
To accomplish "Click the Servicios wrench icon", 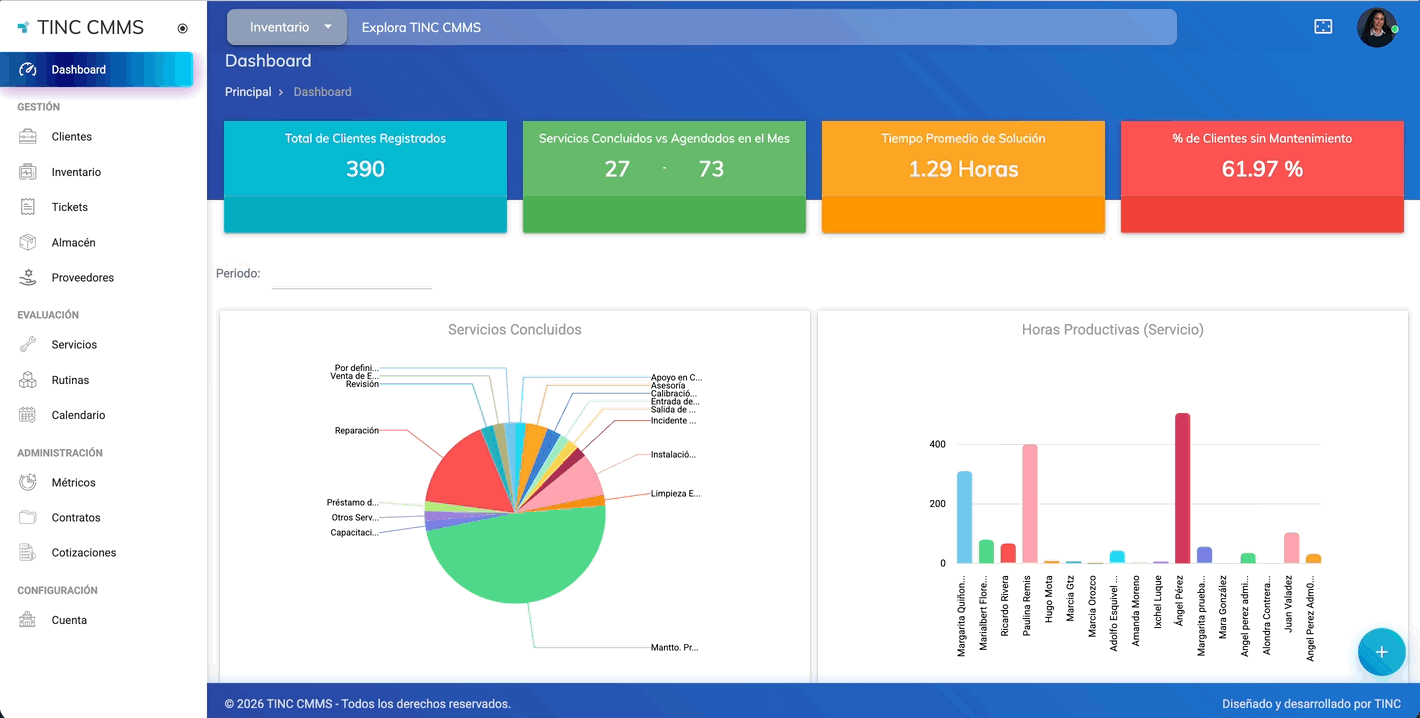I will (x=28, y=345).
